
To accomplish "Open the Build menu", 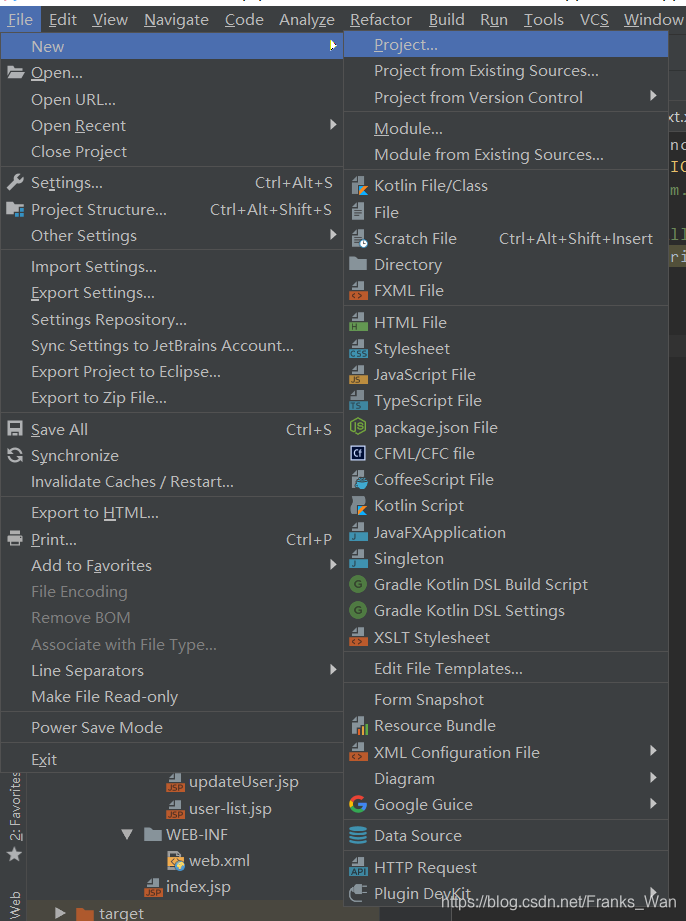I will pyautogui.click(x=446, y=20).
